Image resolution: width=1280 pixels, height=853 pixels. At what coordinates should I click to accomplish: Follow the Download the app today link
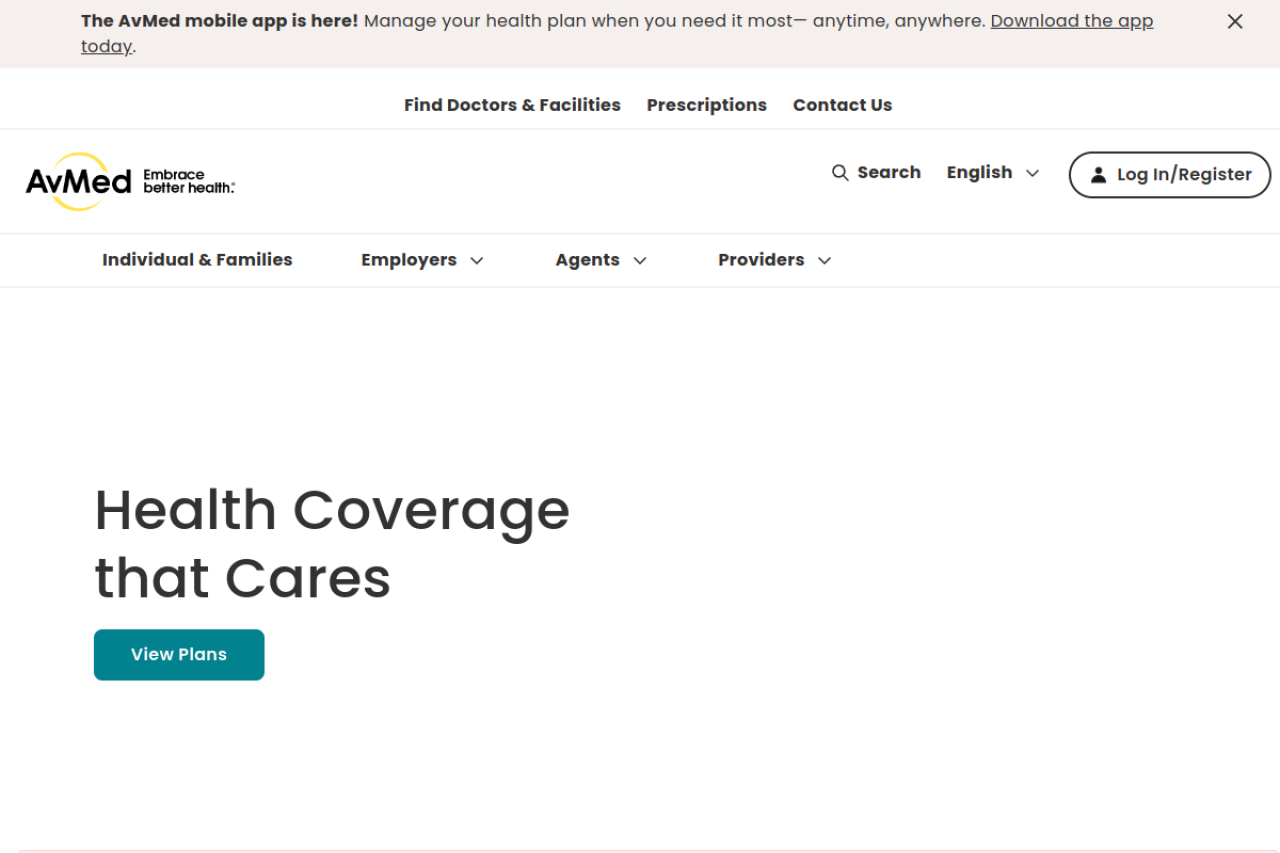point(1071,21)
